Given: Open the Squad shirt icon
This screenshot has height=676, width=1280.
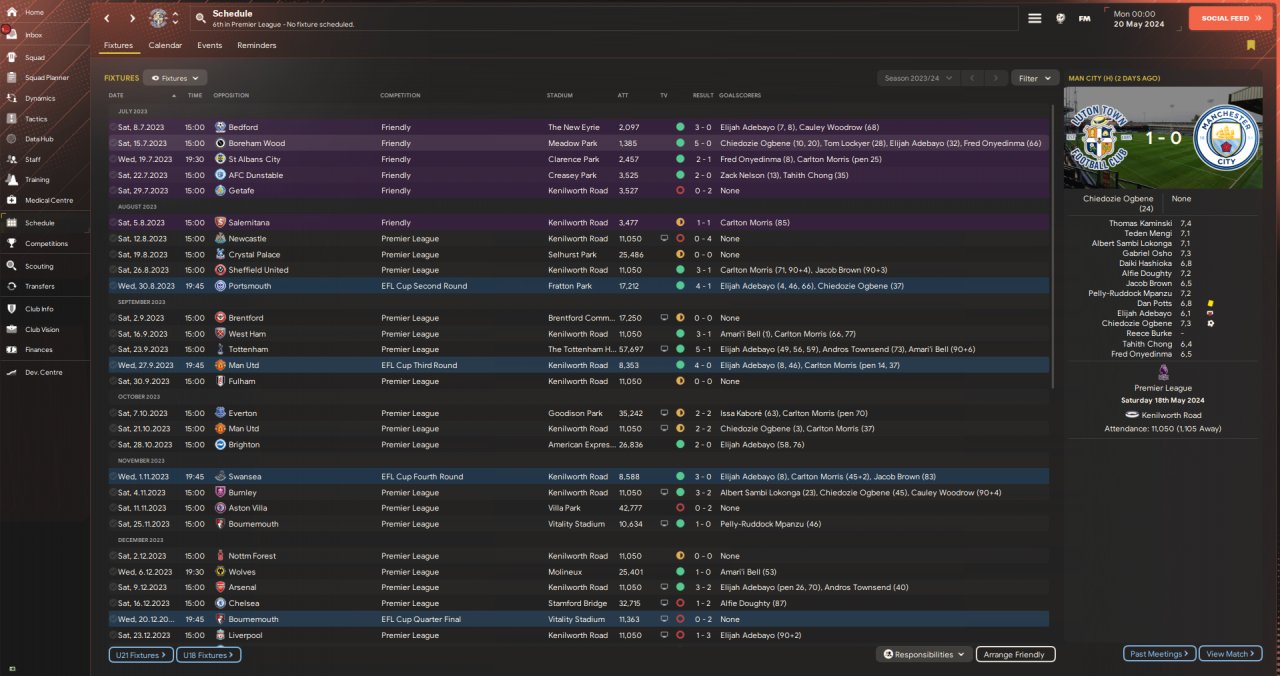Looking at the screenshot, I should tap(10, 57).
